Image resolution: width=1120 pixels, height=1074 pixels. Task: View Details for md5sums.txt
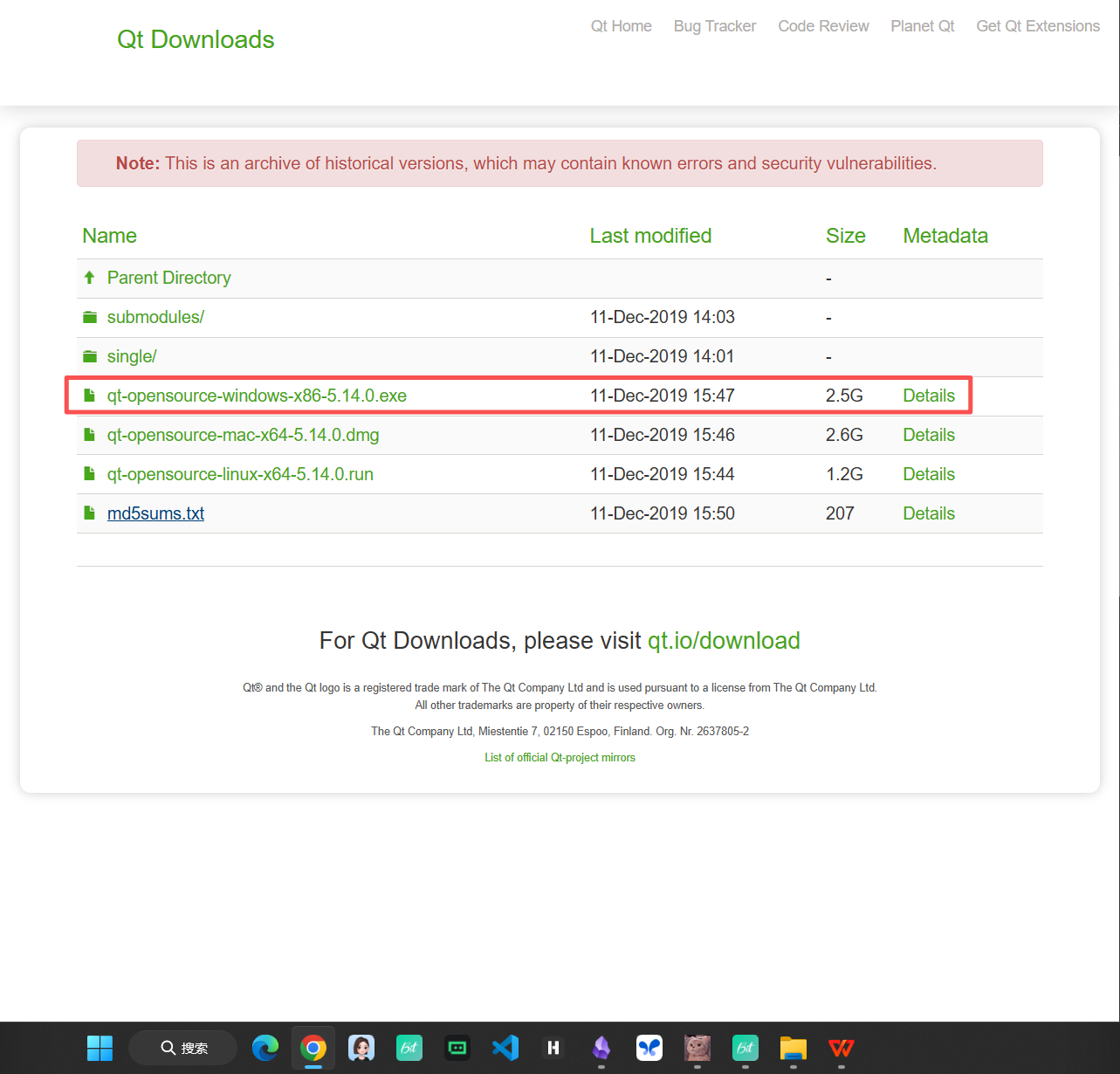coord(929,513)
